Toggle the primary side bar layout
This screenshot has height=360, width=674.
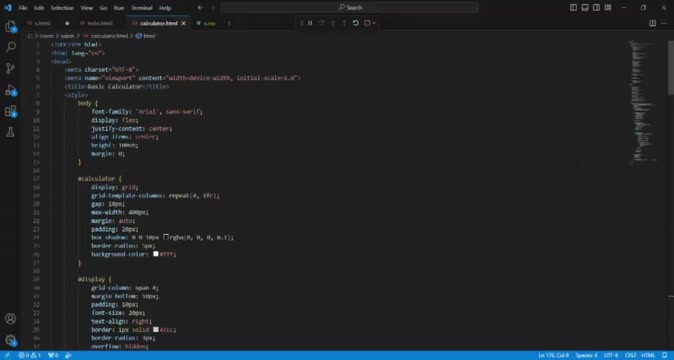pos(573,7)
